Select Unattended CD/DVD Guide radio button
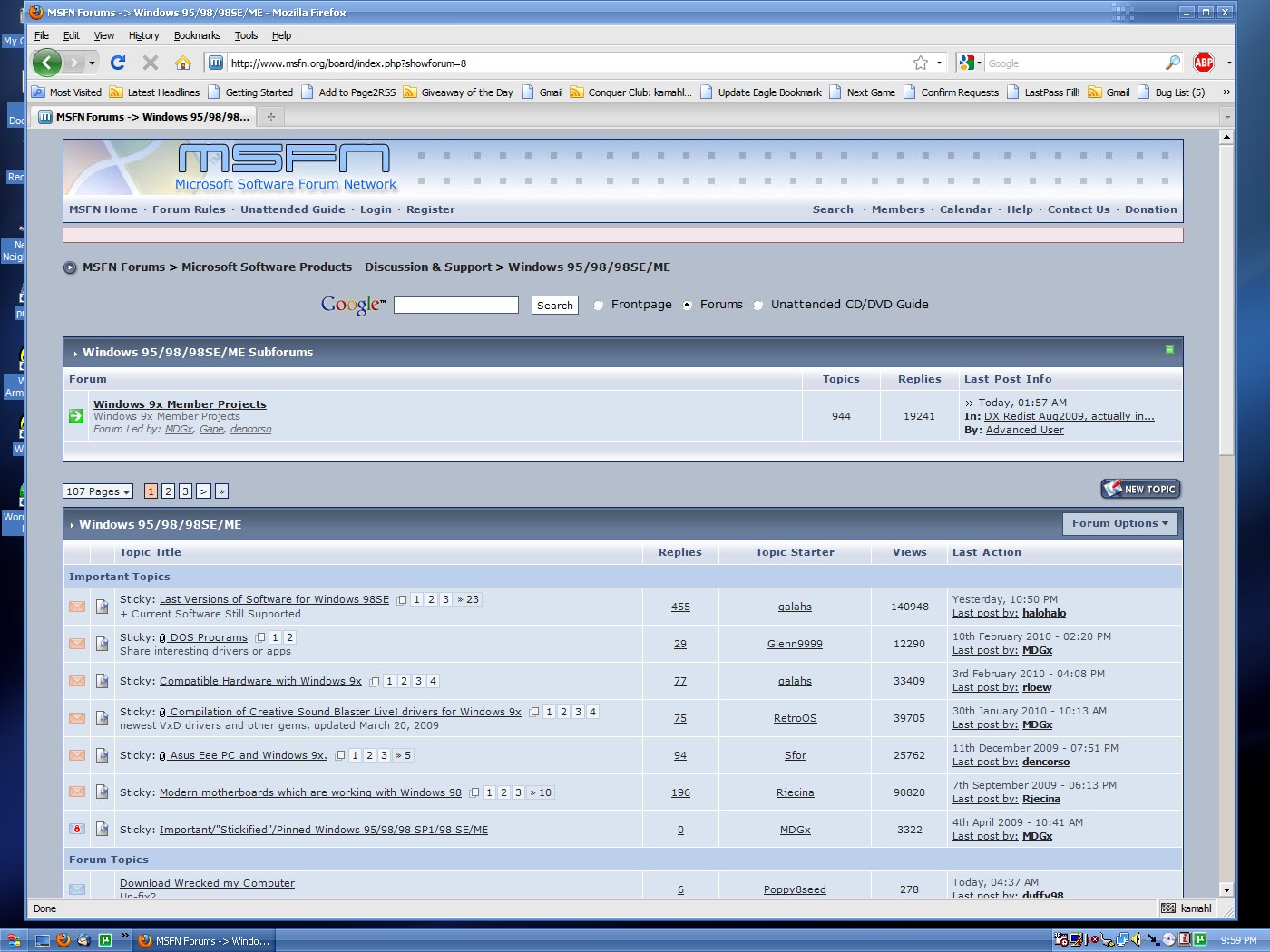 (757, 306)
